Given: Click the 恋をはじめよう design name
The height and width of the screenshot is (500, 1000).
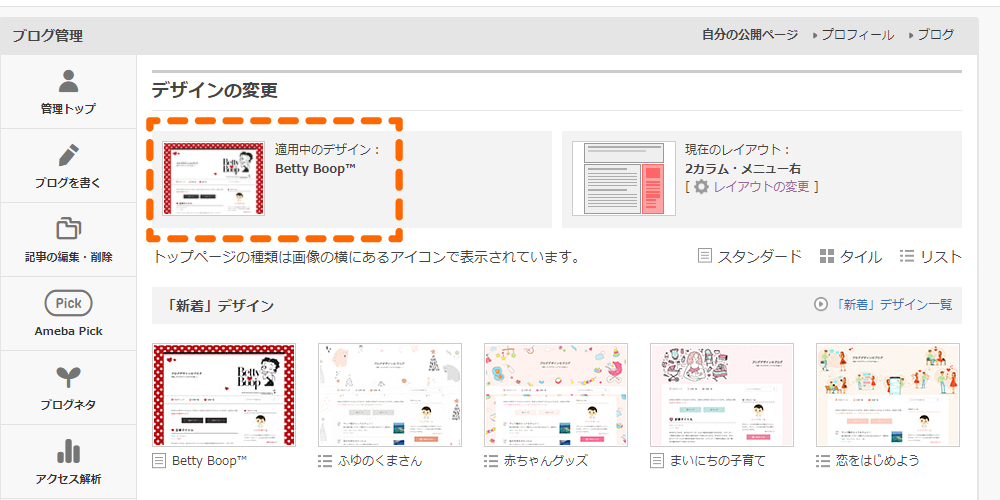Looking at the screenshot, I should tap(878, 460).
